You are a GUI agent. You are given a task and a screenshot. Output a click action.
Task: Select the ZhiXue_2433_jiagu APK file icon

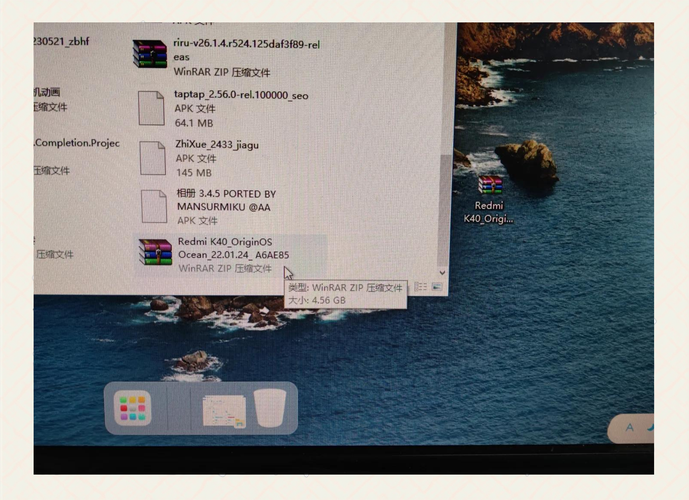(x=152, y=157)
